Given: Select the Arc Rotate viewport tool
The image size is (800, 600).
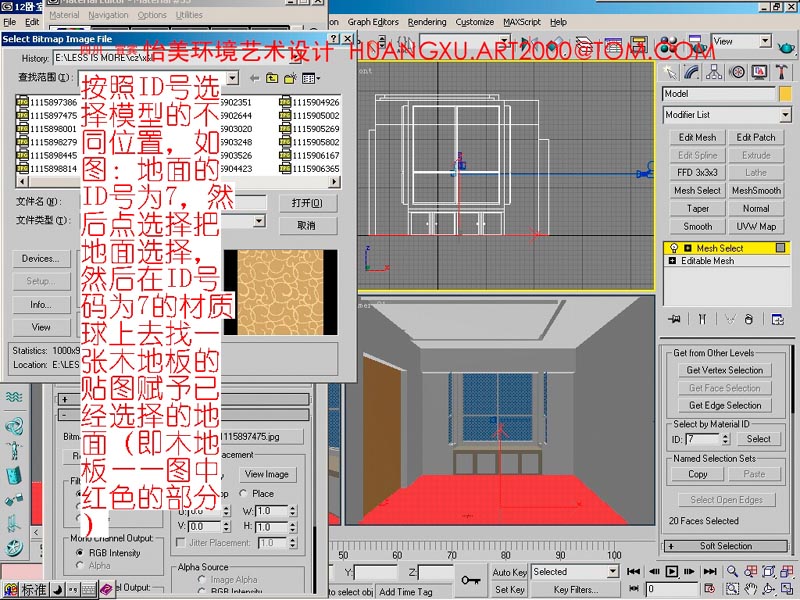Looking at the screenshot, I should (x=769, y=589).
